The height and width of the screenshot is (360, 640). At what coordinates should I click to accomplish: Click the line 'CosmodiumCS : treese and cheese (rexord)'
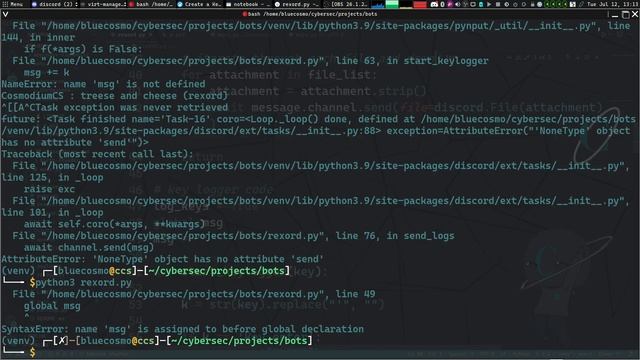[114, 96]
